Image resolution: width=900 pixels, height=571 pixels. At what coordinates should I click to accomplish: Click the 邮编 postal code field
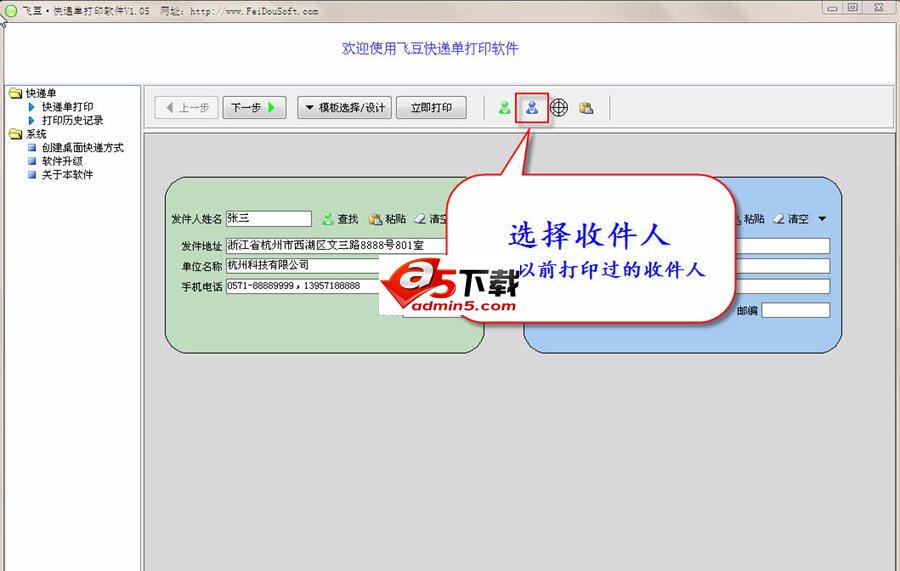click(x=796, y=310)
